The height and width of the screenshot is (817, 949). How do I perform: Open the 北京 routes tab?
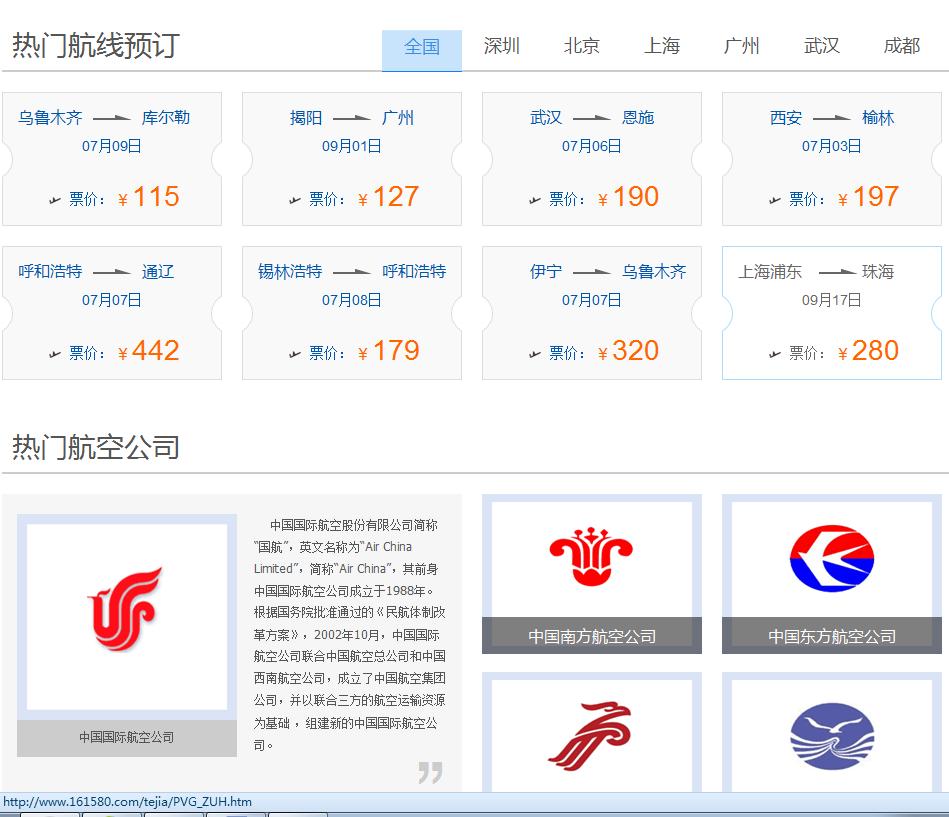(x=582, y=46)
